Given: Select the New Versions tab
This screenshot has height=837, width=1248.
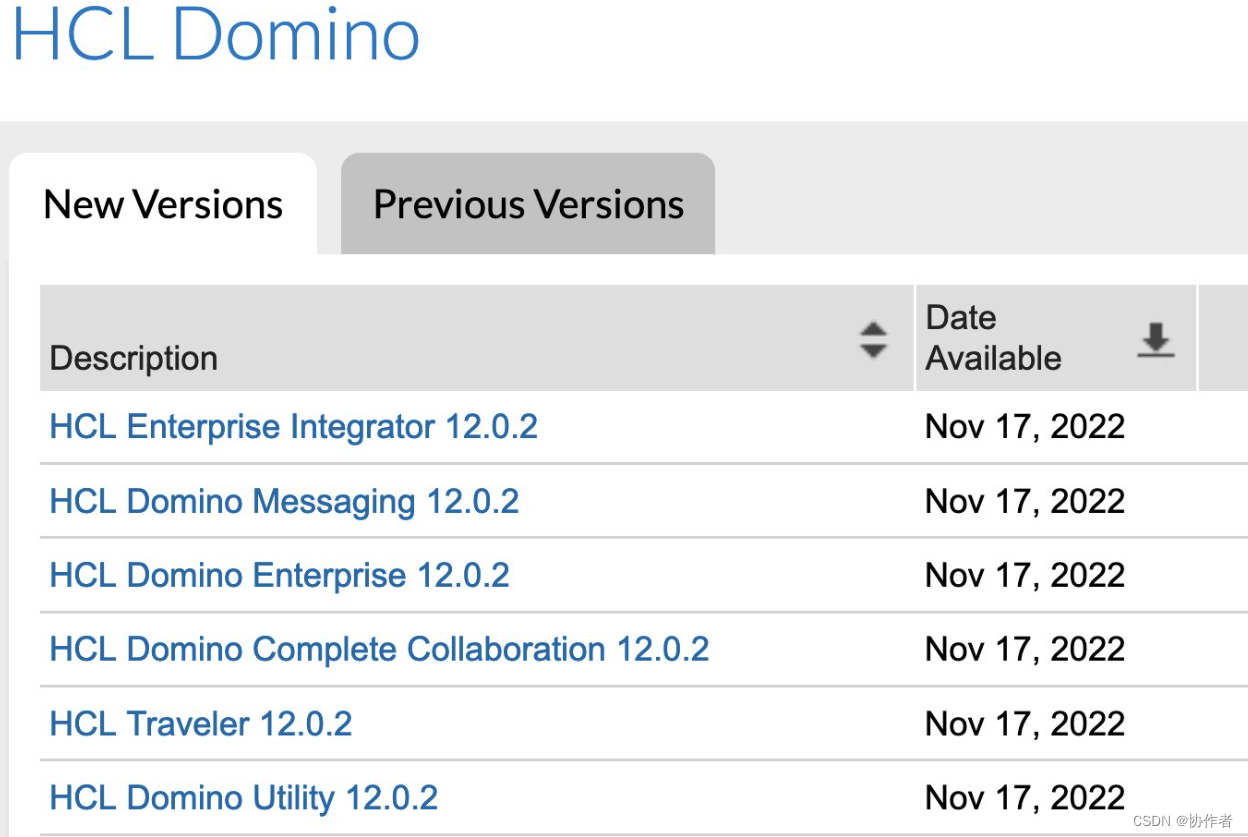Looking at the screenshot, I should point(163,204).
